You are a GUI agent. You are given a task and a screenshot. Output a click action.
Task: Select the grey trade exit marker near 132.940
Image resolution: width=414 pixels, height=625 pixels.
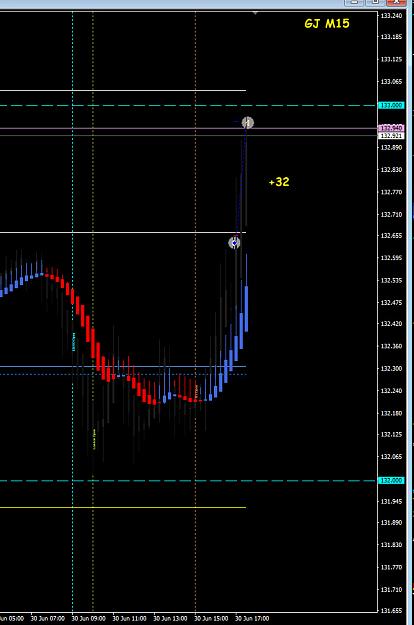[x=247, y=122]
